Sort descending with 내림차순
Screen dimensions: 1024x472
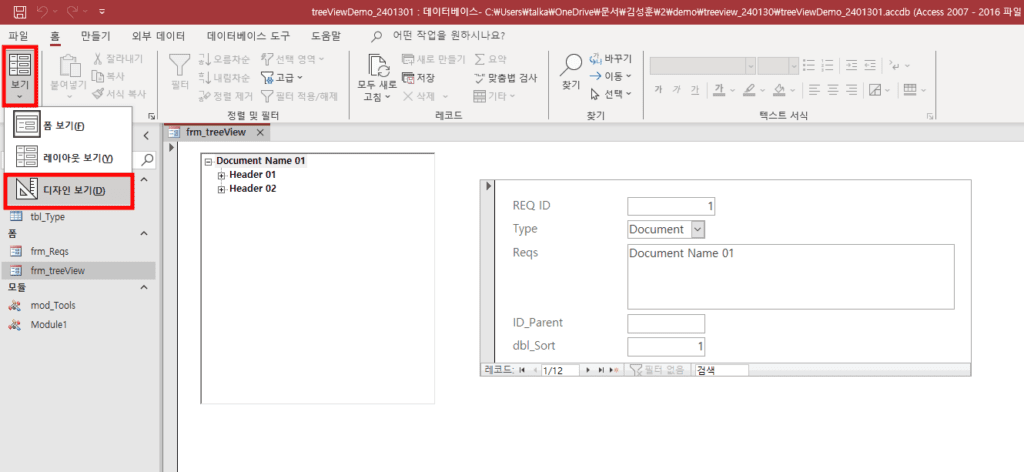point(224,78)
